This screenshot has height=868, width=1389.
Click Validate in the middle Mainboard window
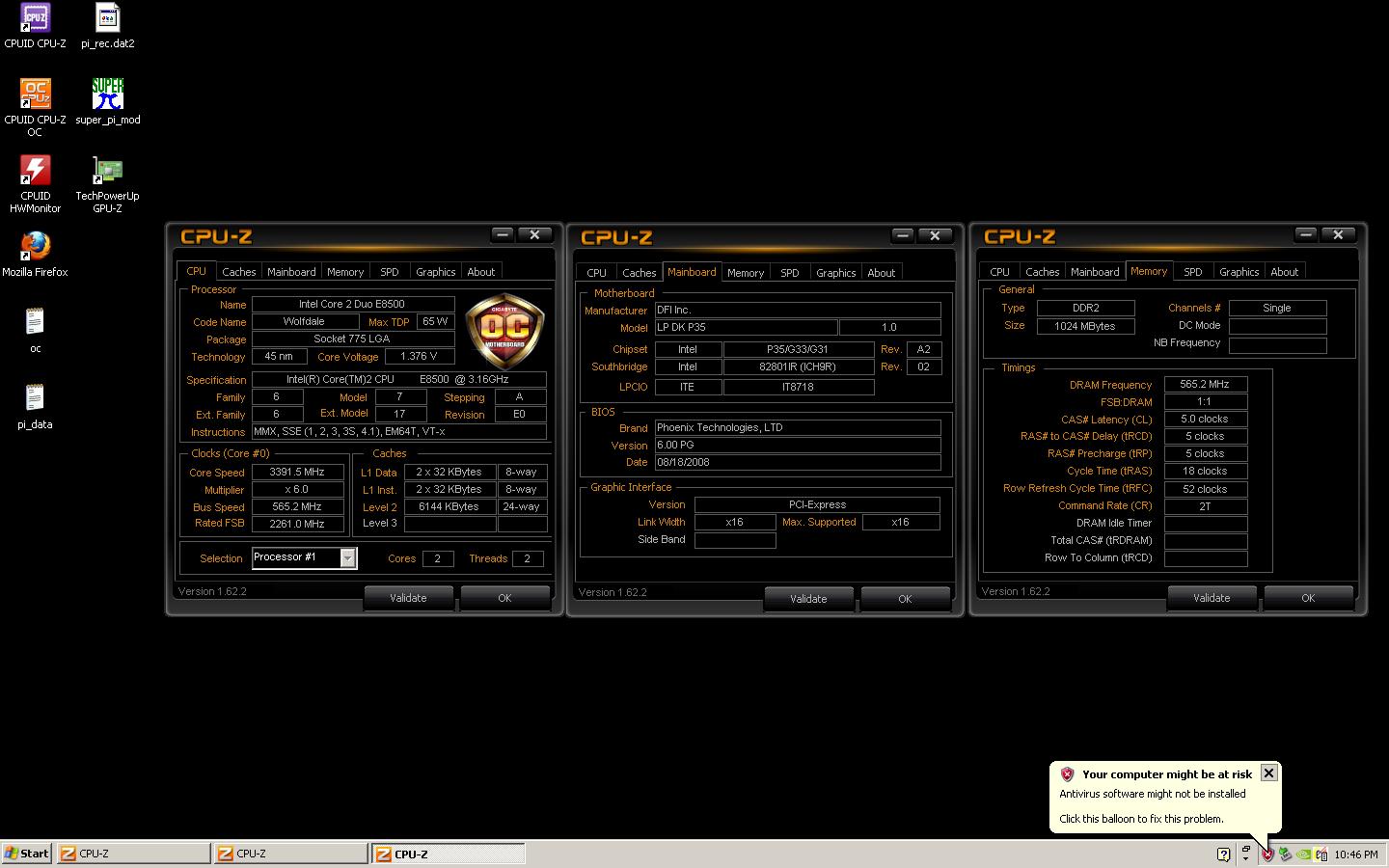tap(808, 599)
